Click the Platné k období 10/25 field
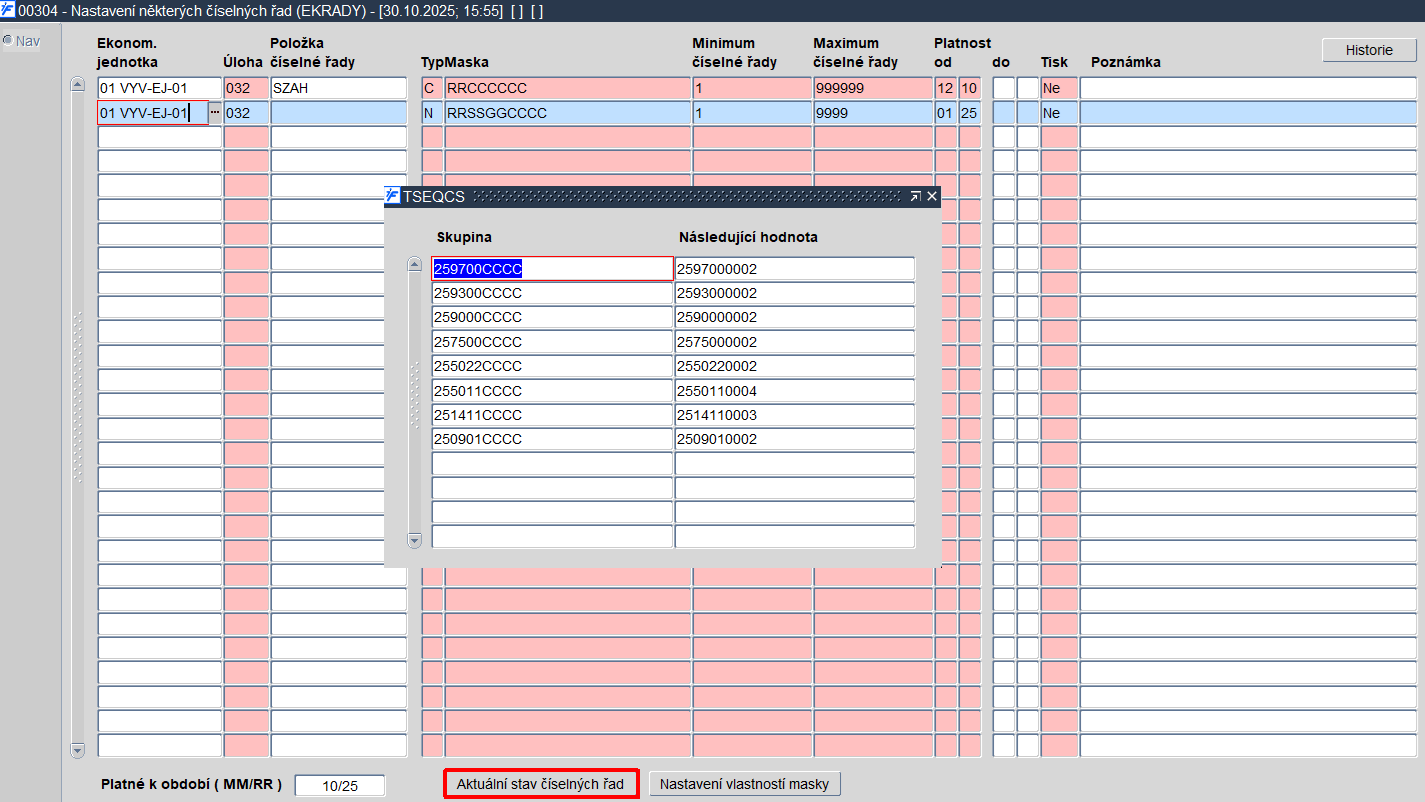 (x=340, y=786)
